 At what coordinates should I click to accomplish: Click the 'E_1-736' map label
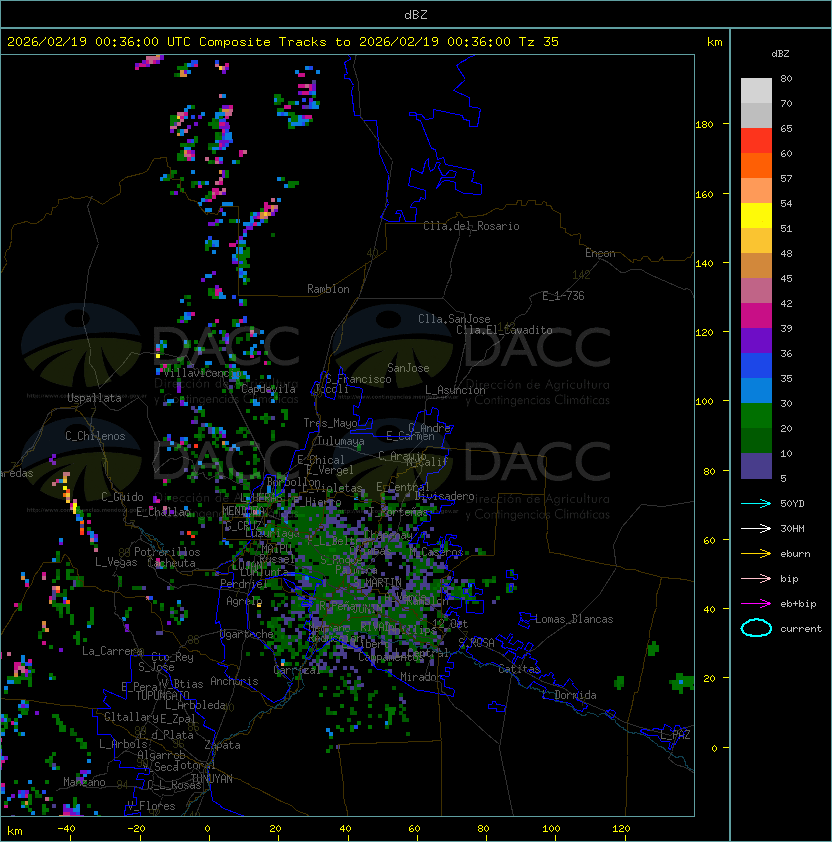pyautogui.click(x=563, y=296)
